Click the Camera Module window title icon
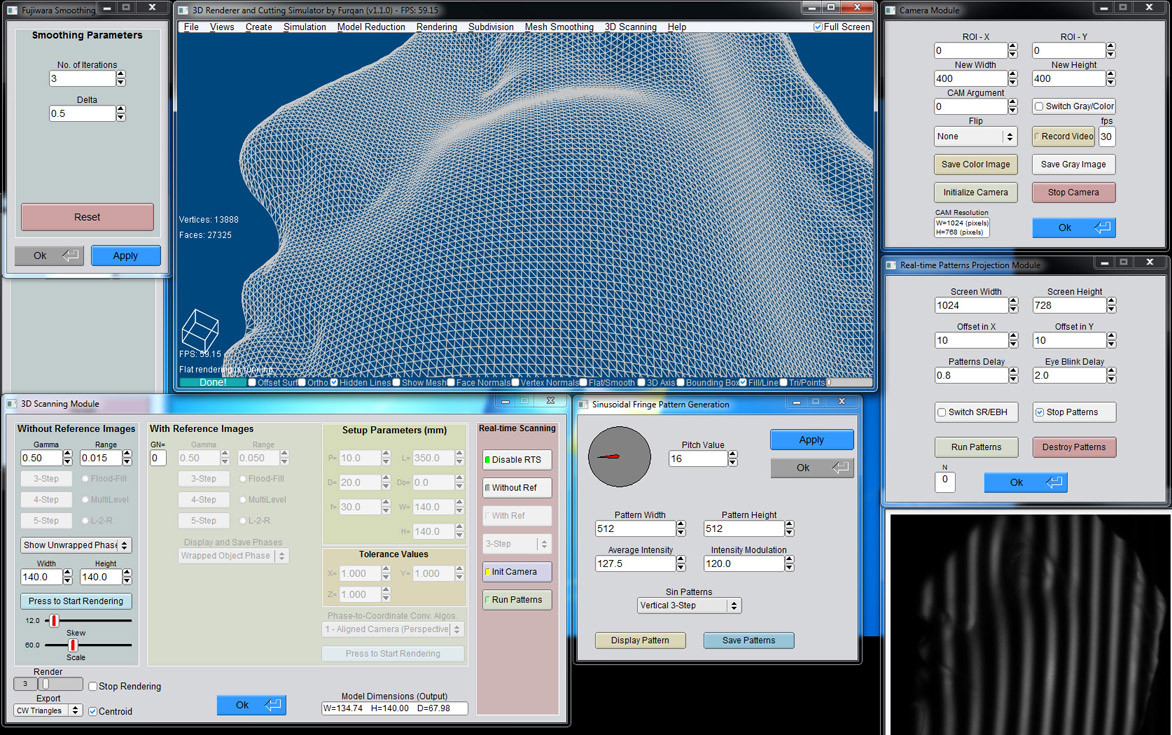 click(x=891, y=10)
